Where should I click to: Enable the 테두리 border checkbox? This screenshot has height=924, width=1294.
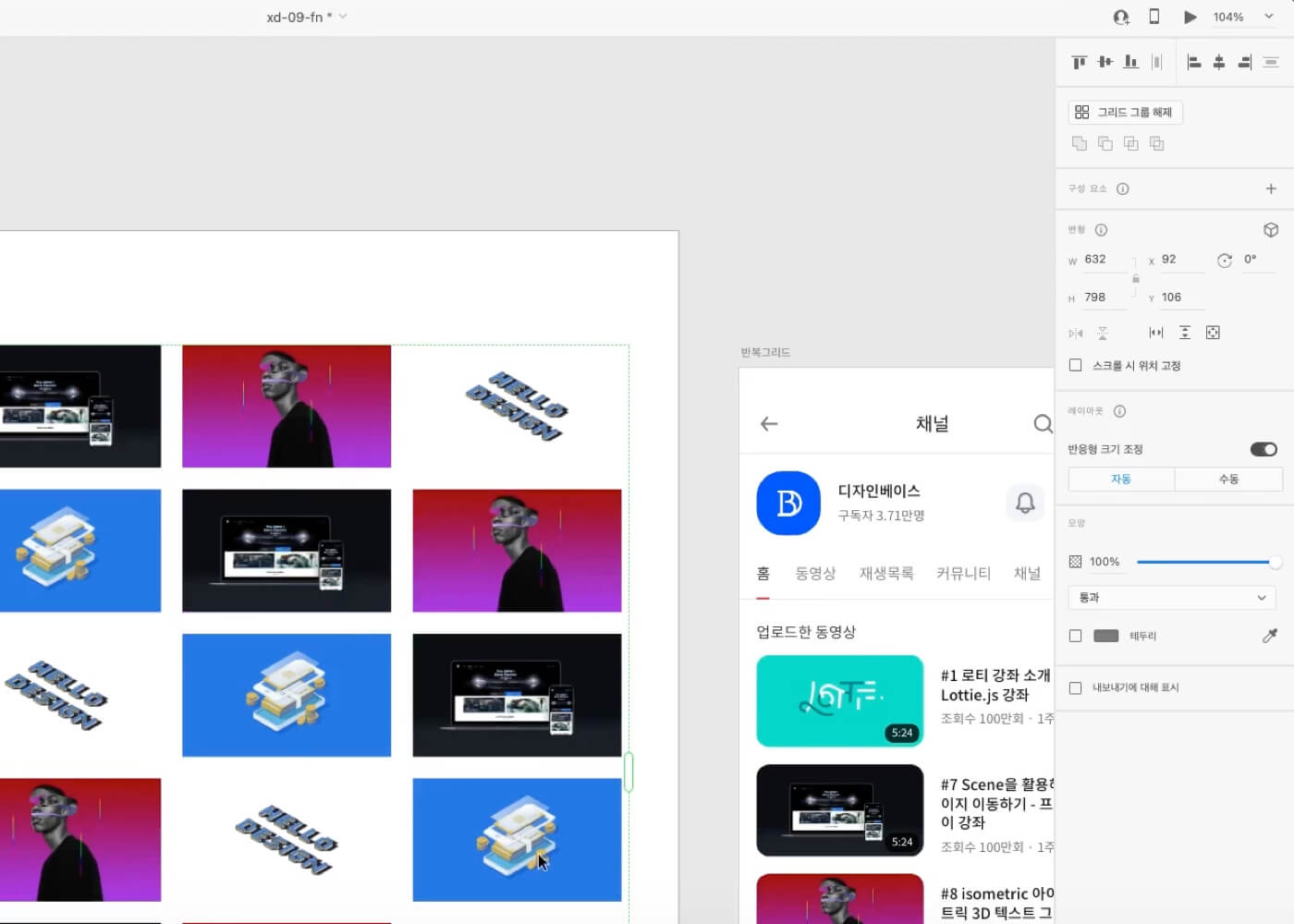[1075, 636]
